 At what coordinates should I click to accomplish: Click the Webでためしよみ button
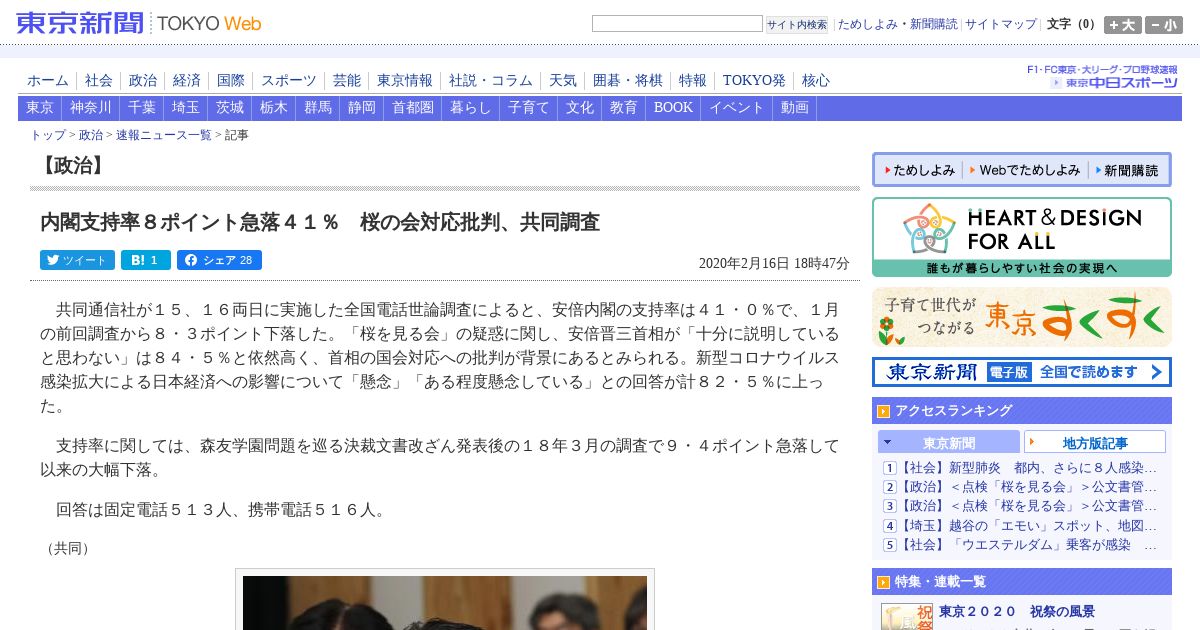click(1026, 170)
